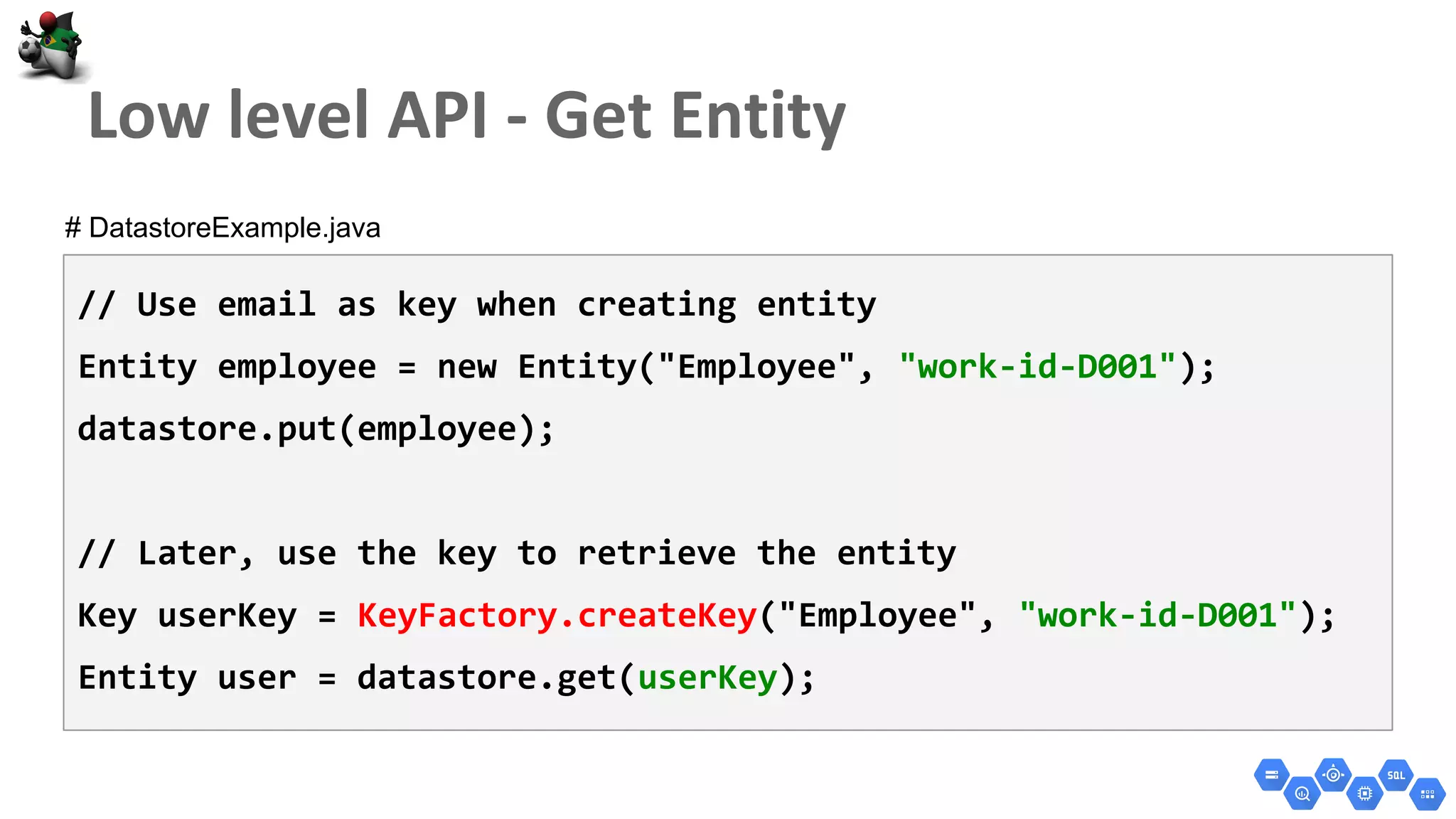Click the comment '// Later, use the key to retrieve the entity'

coord(517,554)
